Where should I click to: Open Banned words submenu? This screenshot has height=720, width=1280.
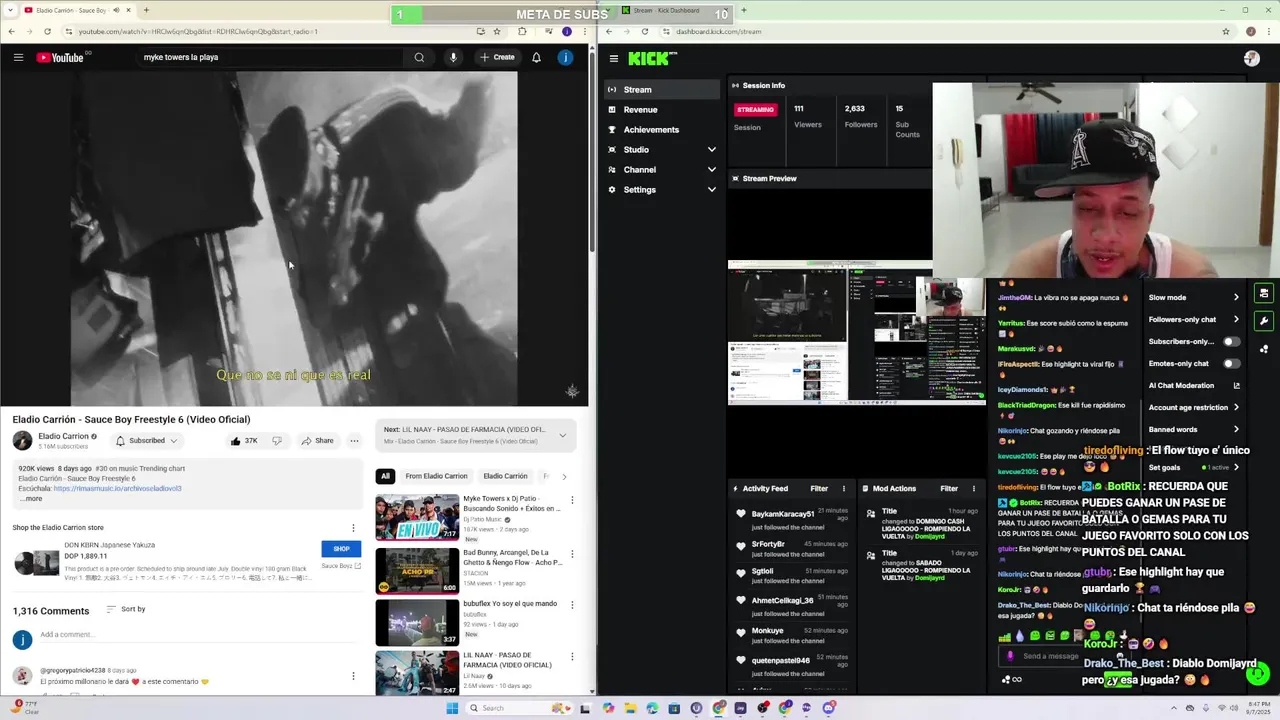click(1193, 430)
